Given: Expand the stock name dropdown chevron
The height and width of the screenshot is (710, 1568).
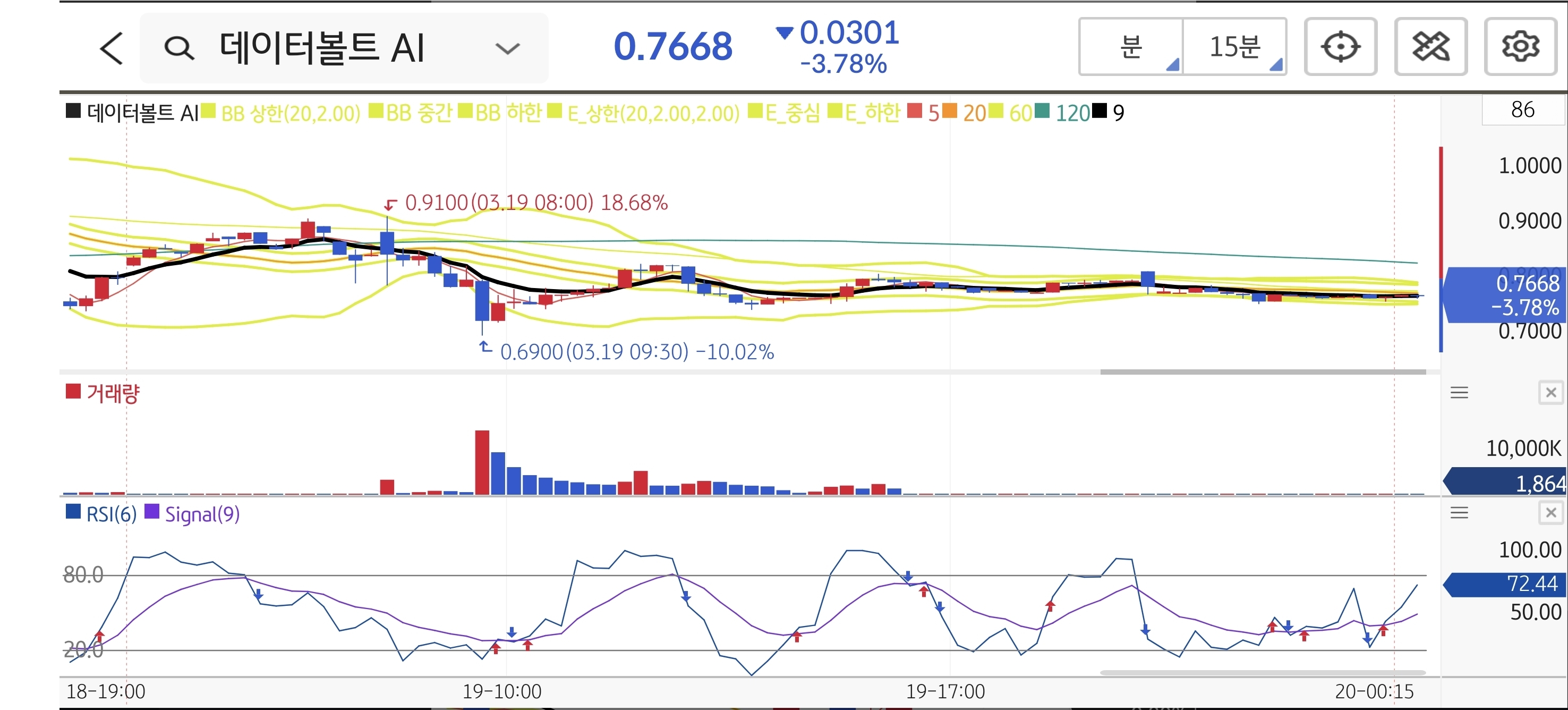Looking at the screenshot, I should pos(507,48).
